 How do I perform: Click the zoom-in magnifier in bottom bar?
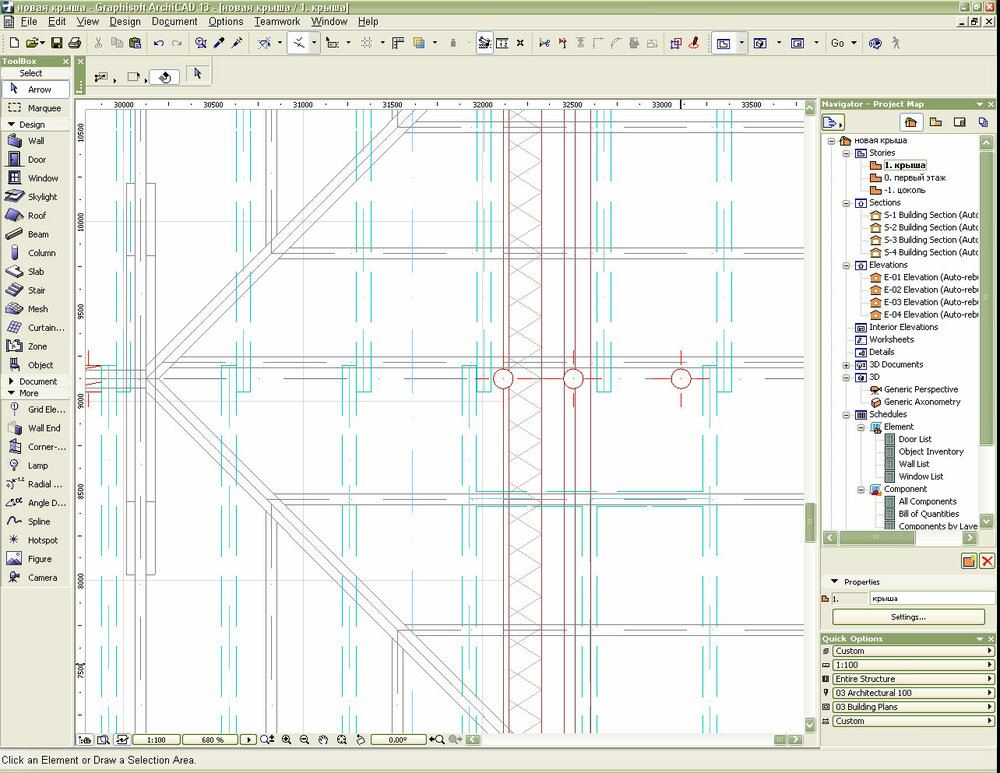(x=286, y=740)
